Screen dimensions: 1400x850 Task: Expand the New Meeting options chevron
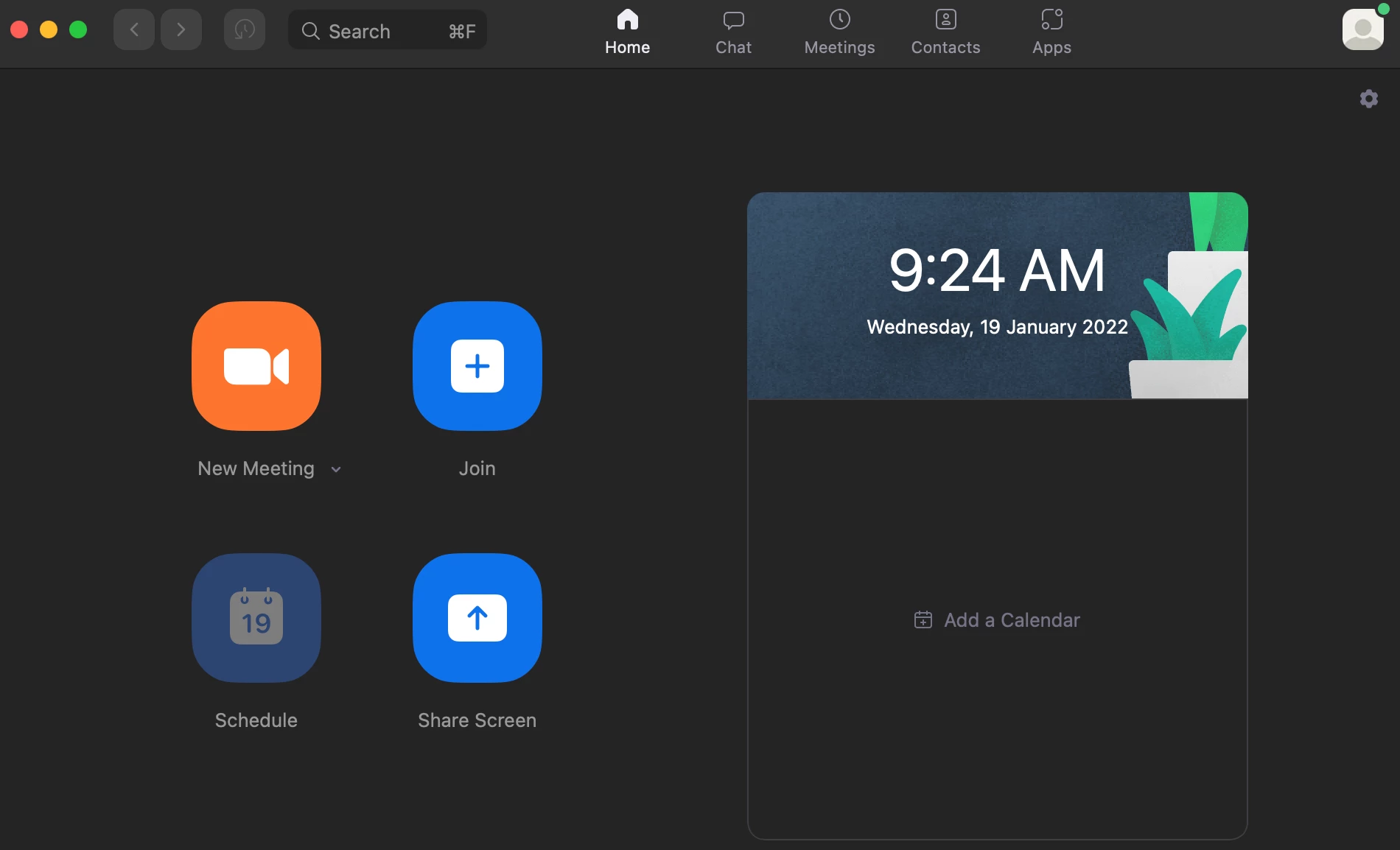point(336,469)
